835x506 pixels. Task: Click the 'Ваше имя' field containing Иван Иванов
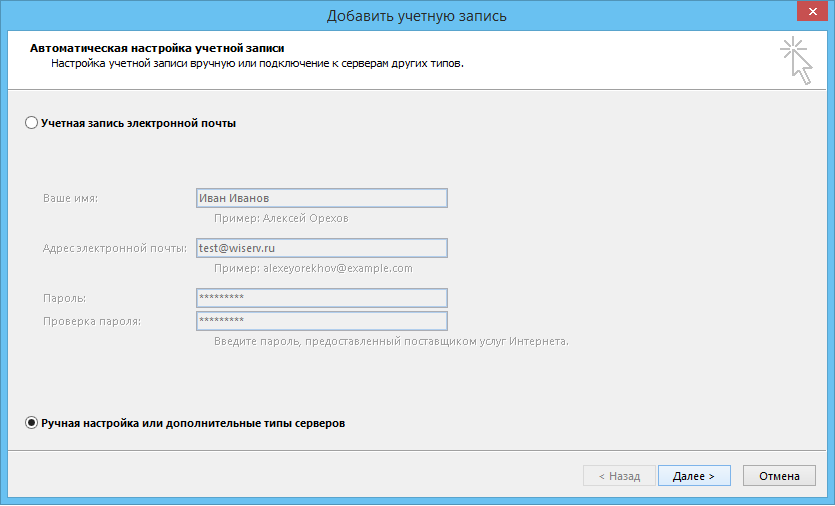pyautogui.click(x=321, y=198)
